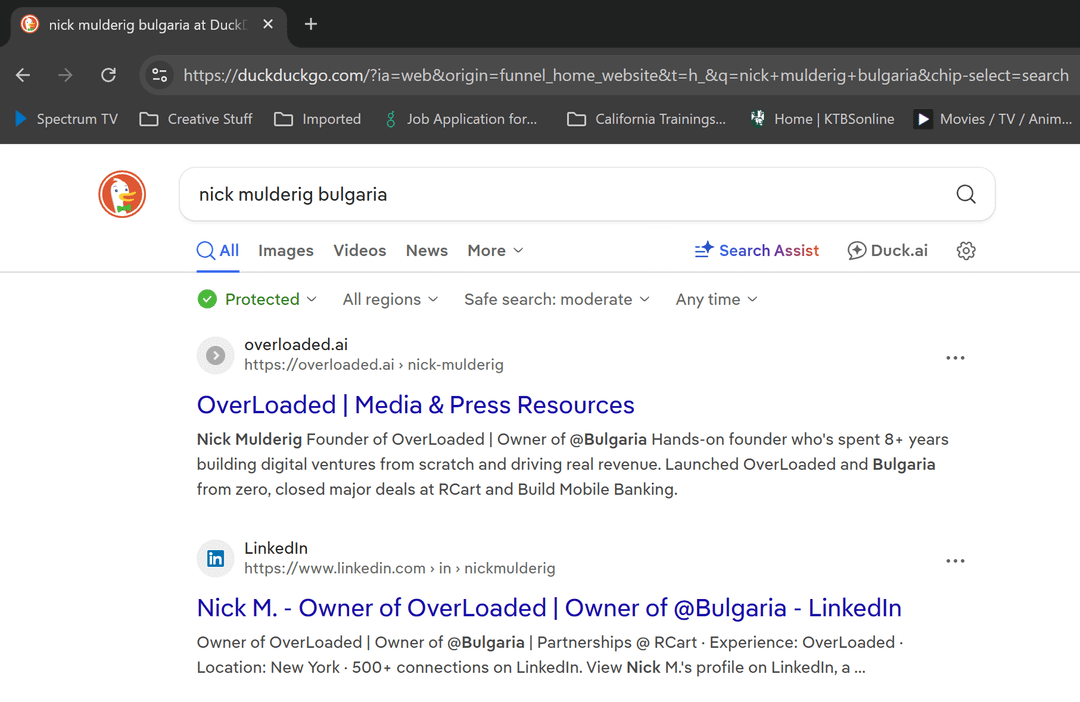
Task: Switch to the Images tab
Action: (286, 251)
